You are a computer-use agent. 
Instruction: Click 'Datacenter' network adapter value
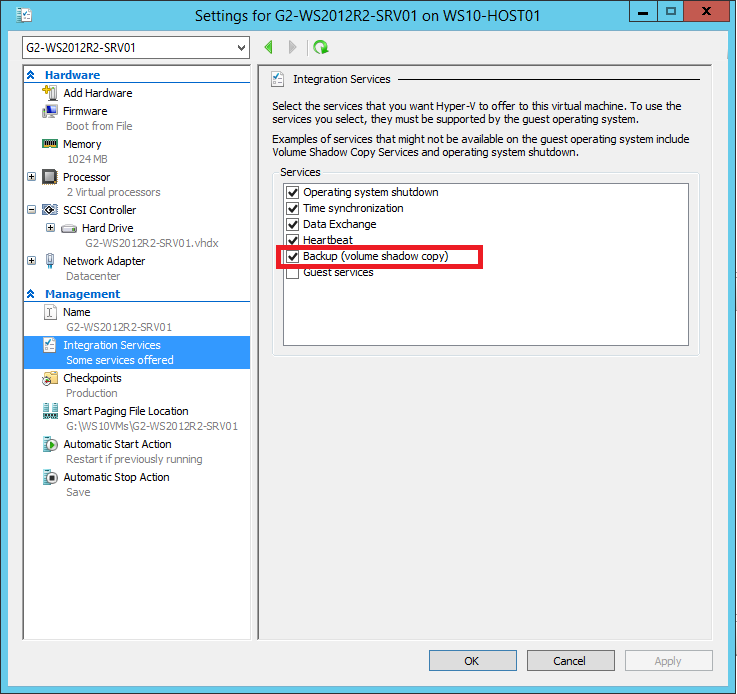coord(93,276)
